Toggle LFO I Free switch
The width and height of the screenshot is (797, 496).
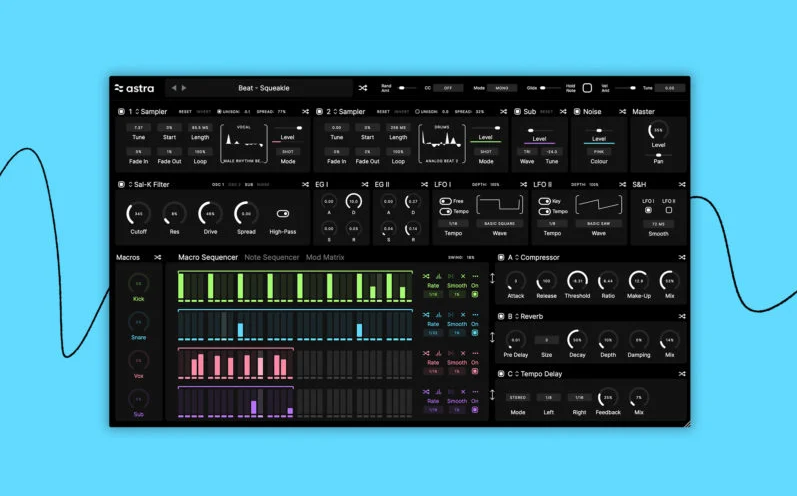click(446, 201)
